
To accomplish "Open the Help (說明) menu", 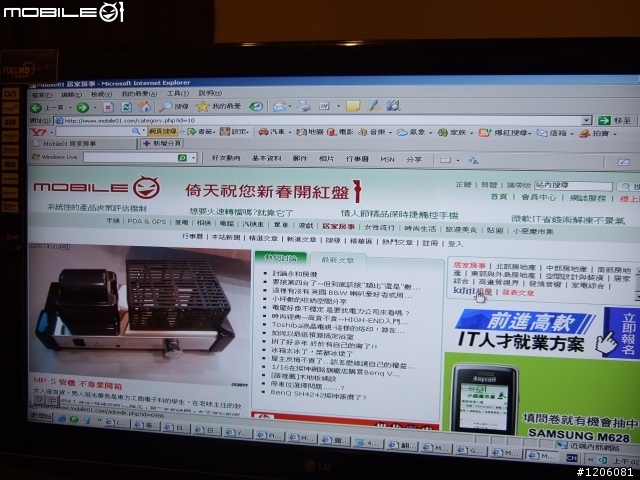I will point(210,93).
